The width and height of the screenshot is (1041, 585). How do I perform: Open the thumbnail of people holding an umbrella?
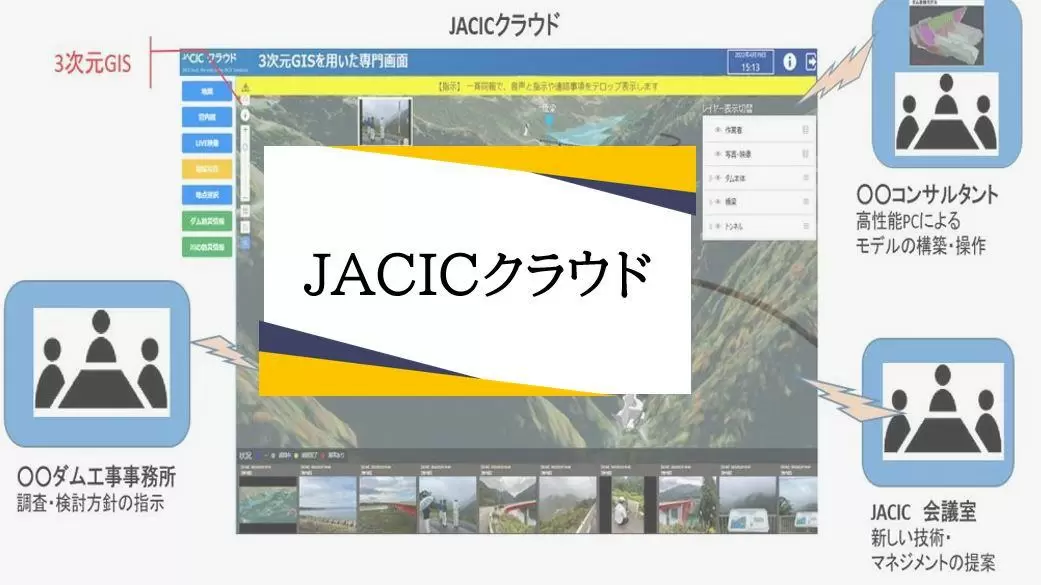[x=447, y=504]
